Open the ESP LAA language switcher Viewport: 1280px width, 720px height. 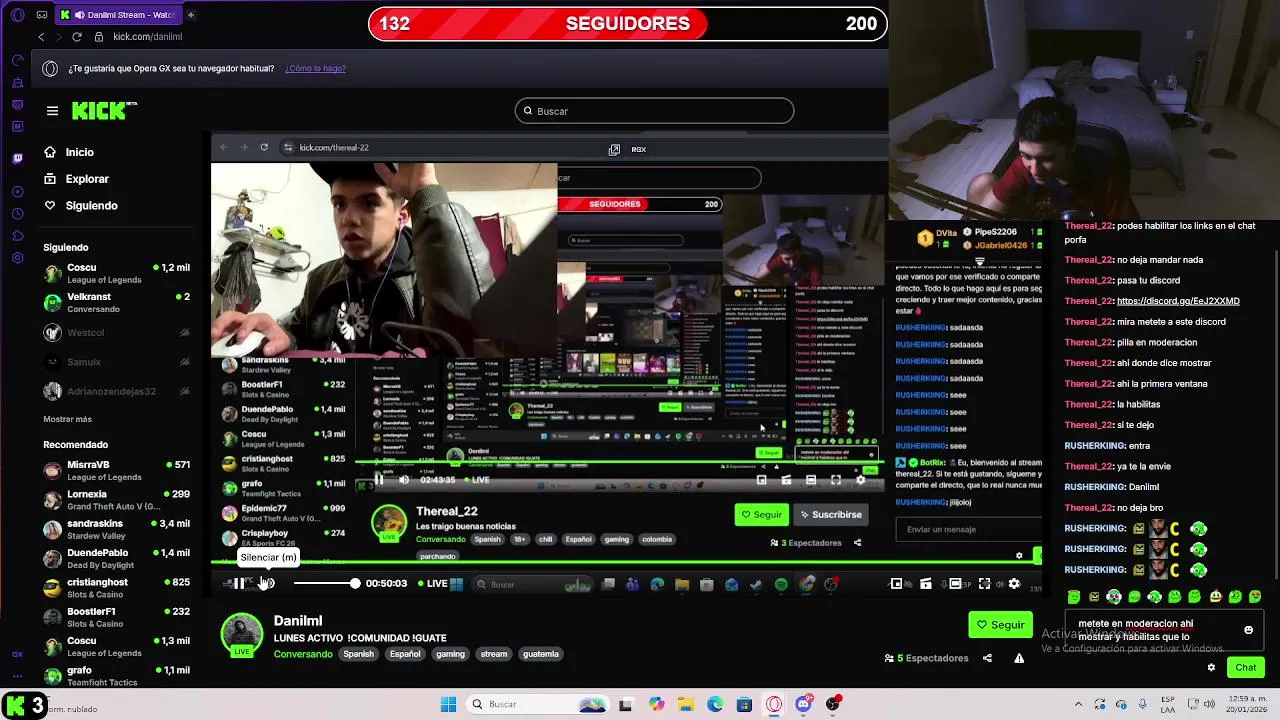click(1168, 704)
